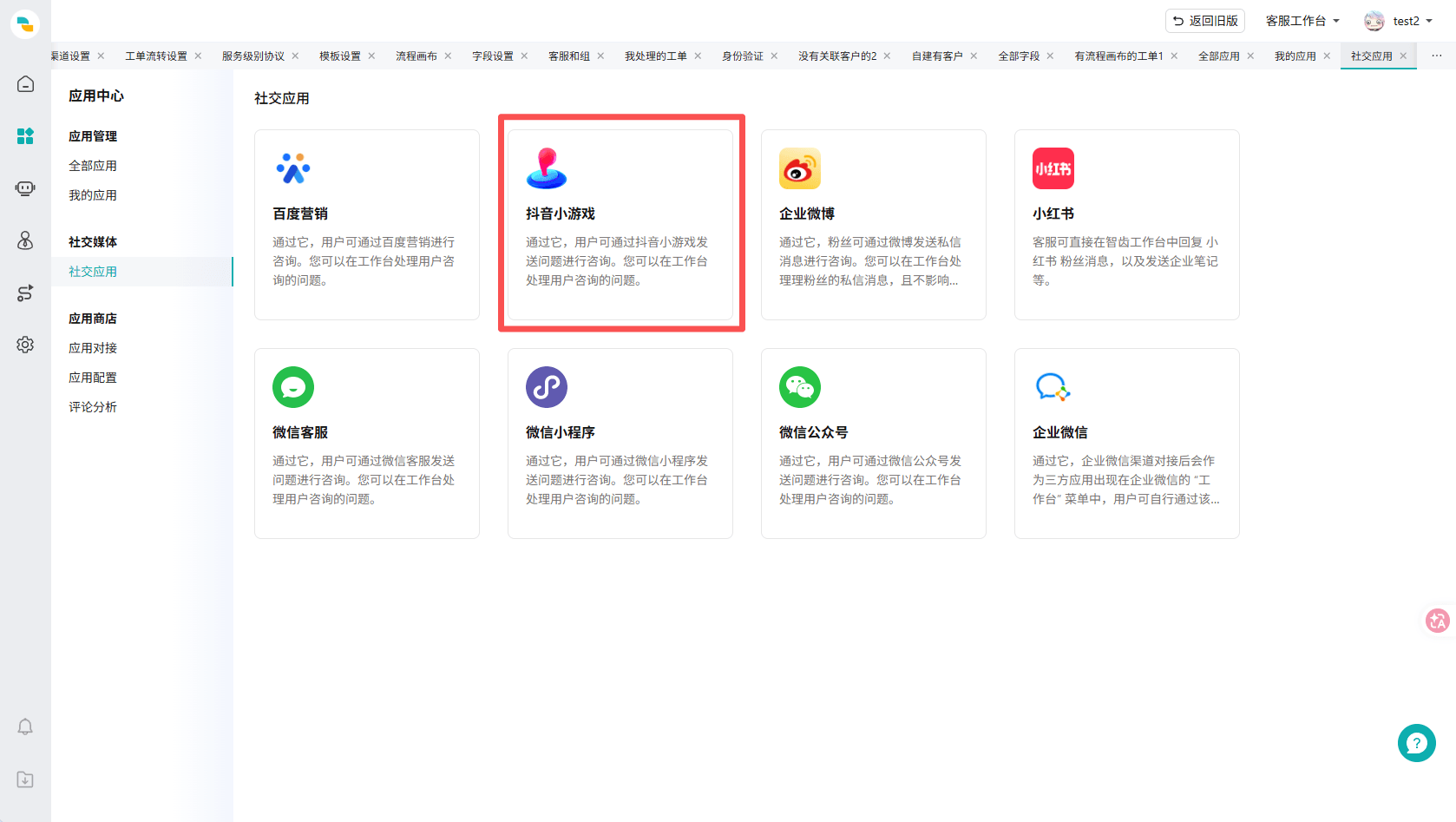1456x822 pixels.
Task: Open the robot icon in sidebar
Action: tap(25, 188)
